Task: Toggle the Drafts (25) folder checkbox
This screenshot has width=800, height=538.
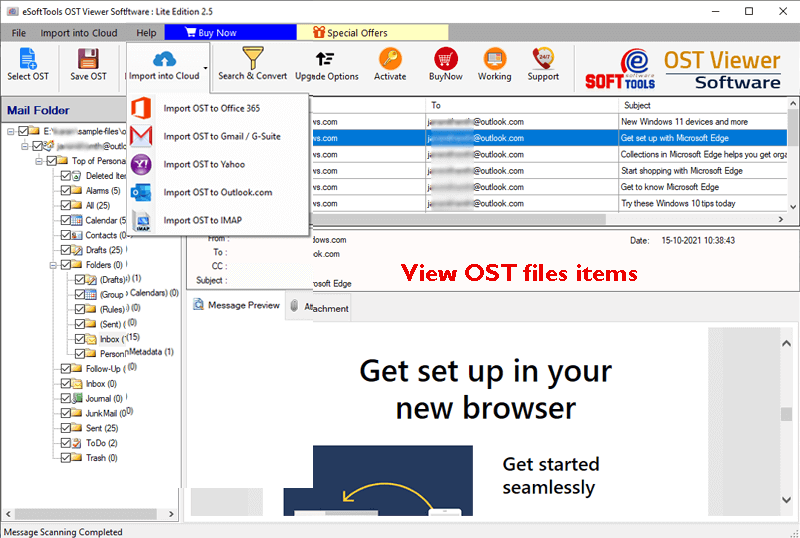Action: pos(65,250)
